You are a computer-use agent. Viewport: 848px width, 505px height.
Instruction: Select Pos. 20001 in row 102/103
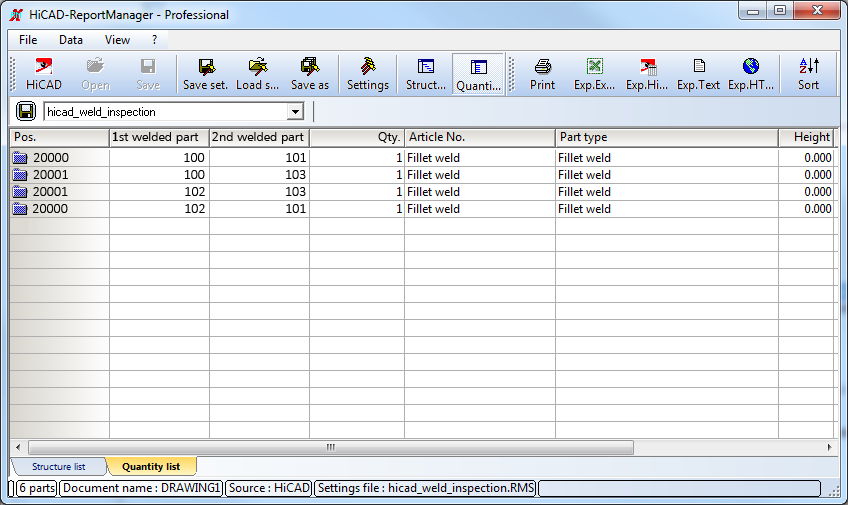click(51, 191)
